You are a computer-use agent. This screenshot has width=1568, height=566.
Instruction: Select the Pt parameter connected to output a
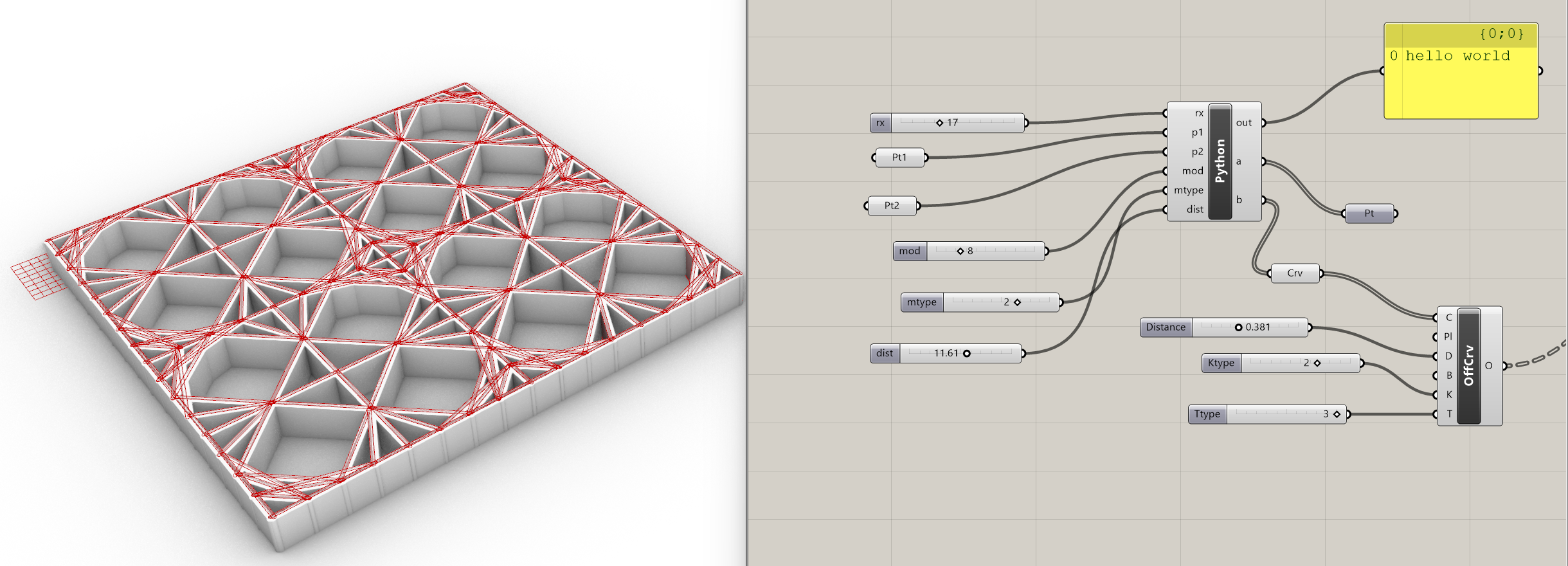click(1369, 214)
